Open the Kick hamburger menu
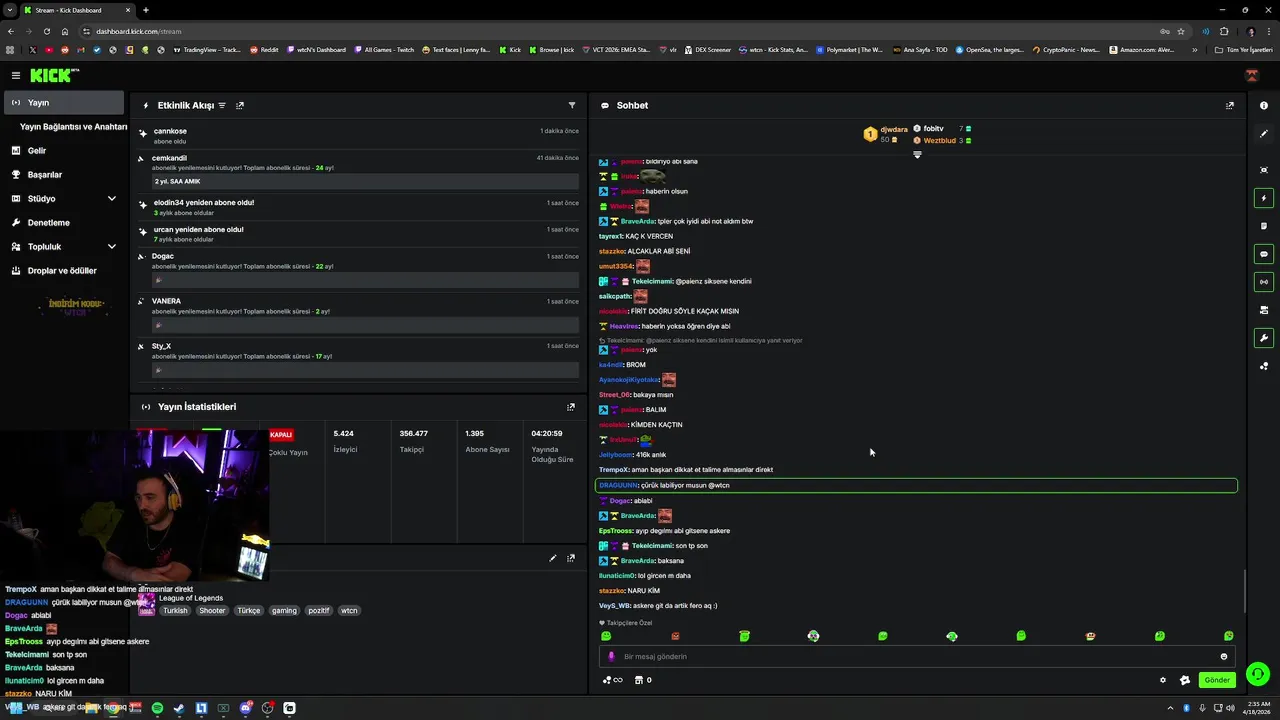 [16, 75]
